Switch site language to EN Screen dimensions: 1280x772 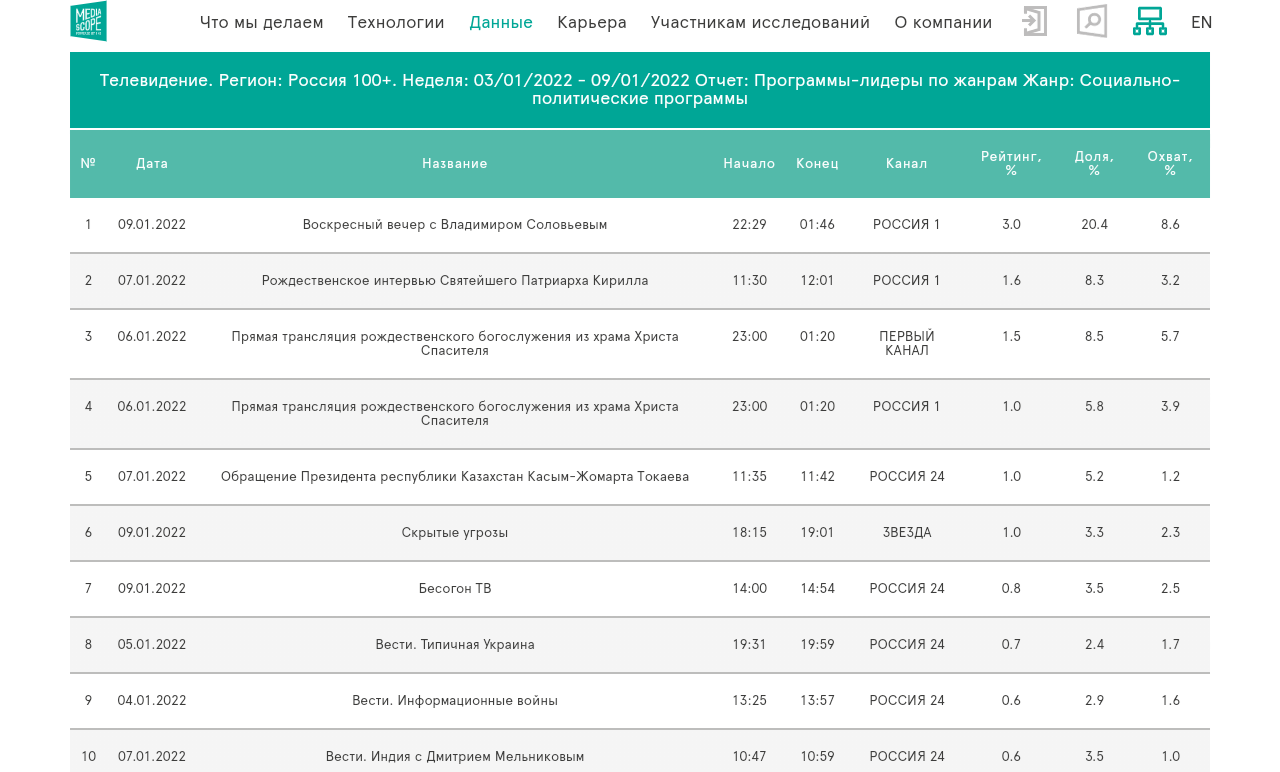(x=1201, y=22)
